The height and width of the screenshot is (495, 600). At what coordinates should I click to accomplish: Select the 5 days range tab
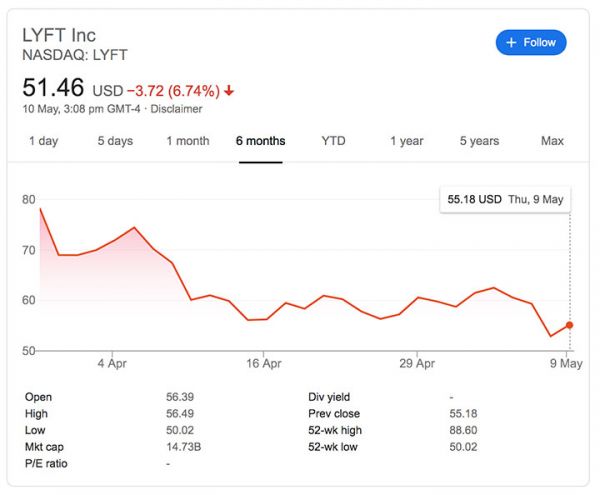tap(115, 141)
